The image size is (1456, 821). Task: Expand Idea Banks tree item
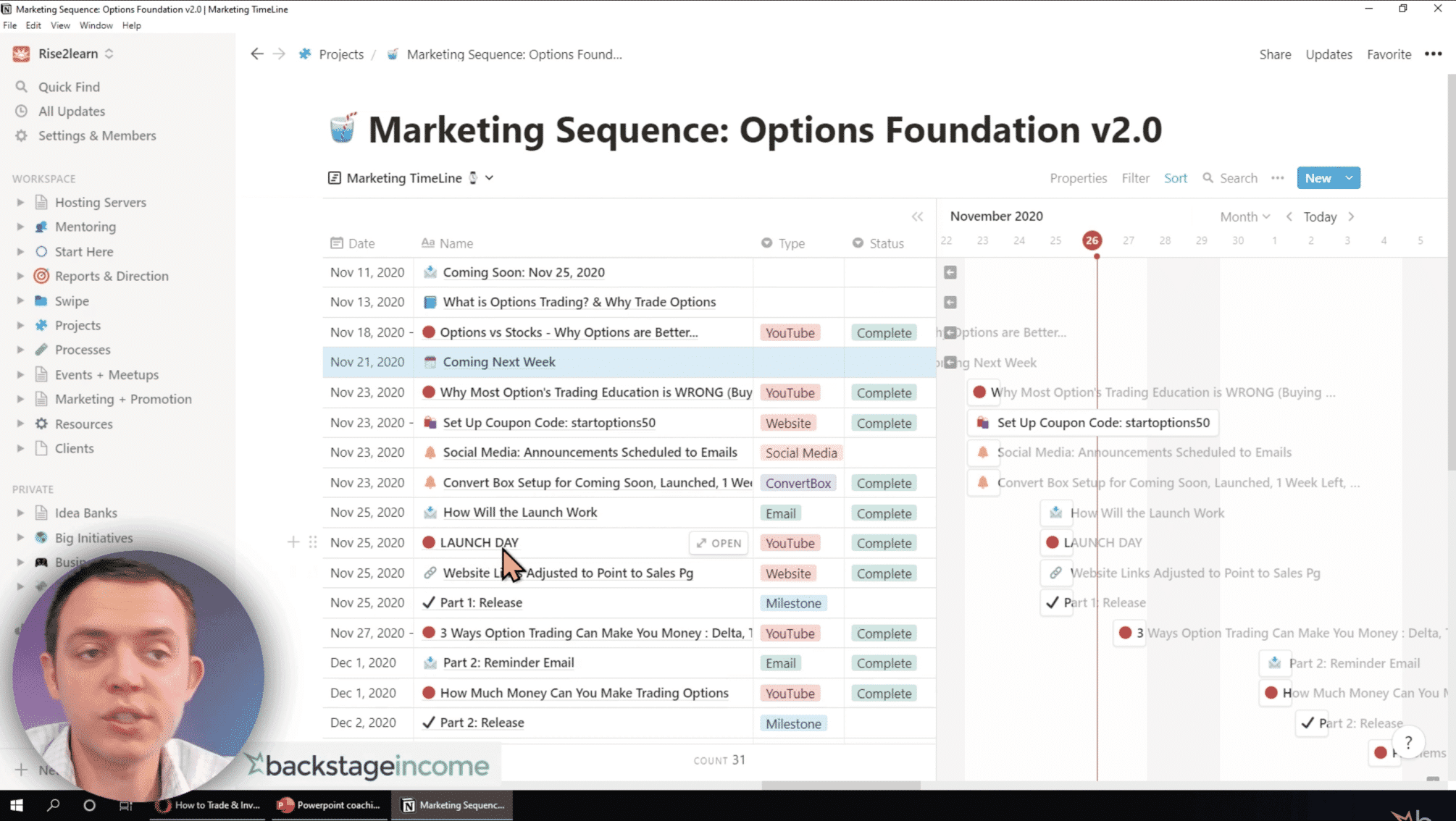click(x=20, y=513)
